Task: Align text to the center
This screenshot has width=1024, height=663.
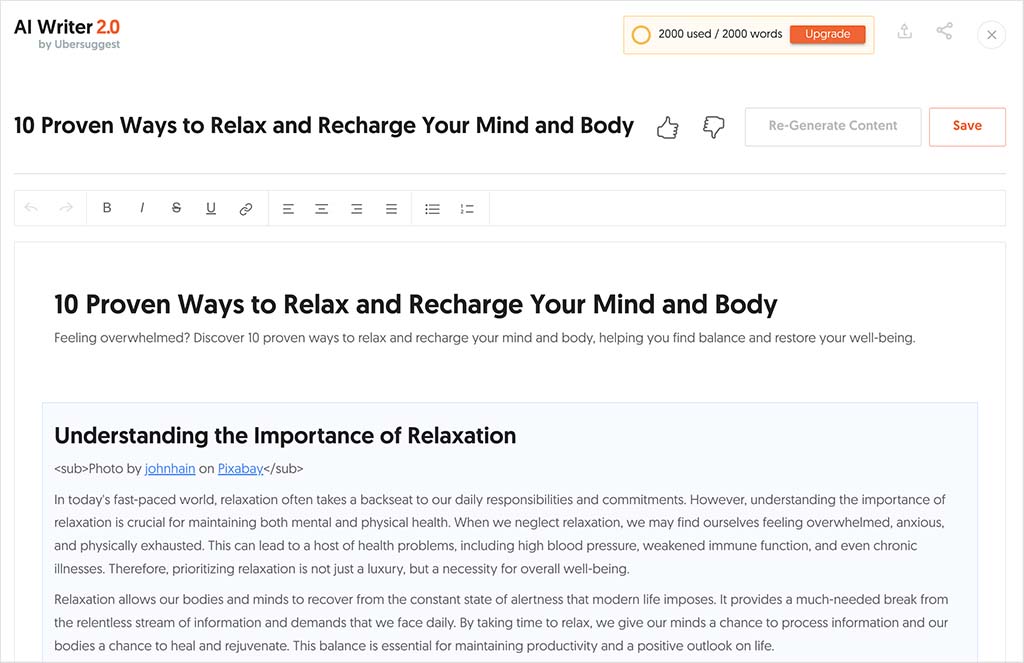Action: pos(321,208)
